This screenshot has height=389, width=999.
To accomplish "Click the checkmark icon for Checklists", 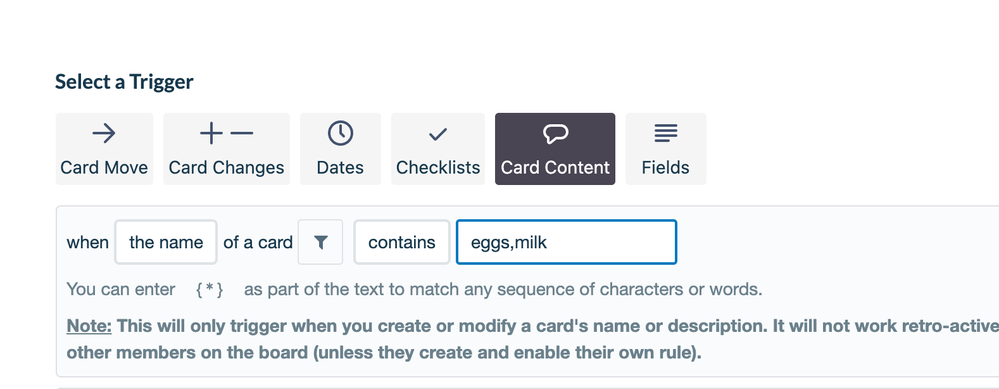I will click(438, 134).
